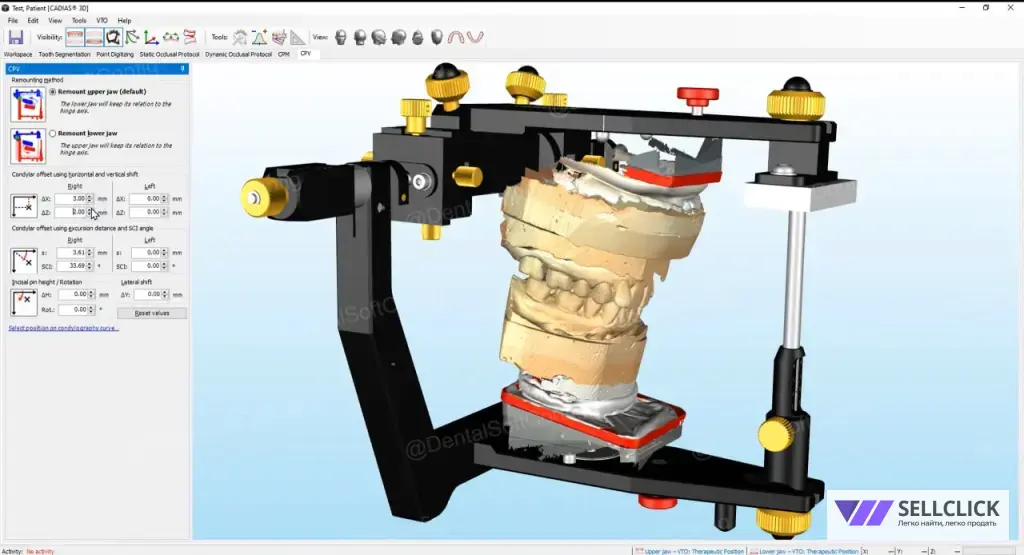Toggle upper jaw visibility icon
This screenshot has height=555, width=1024.
pos(75,38)
